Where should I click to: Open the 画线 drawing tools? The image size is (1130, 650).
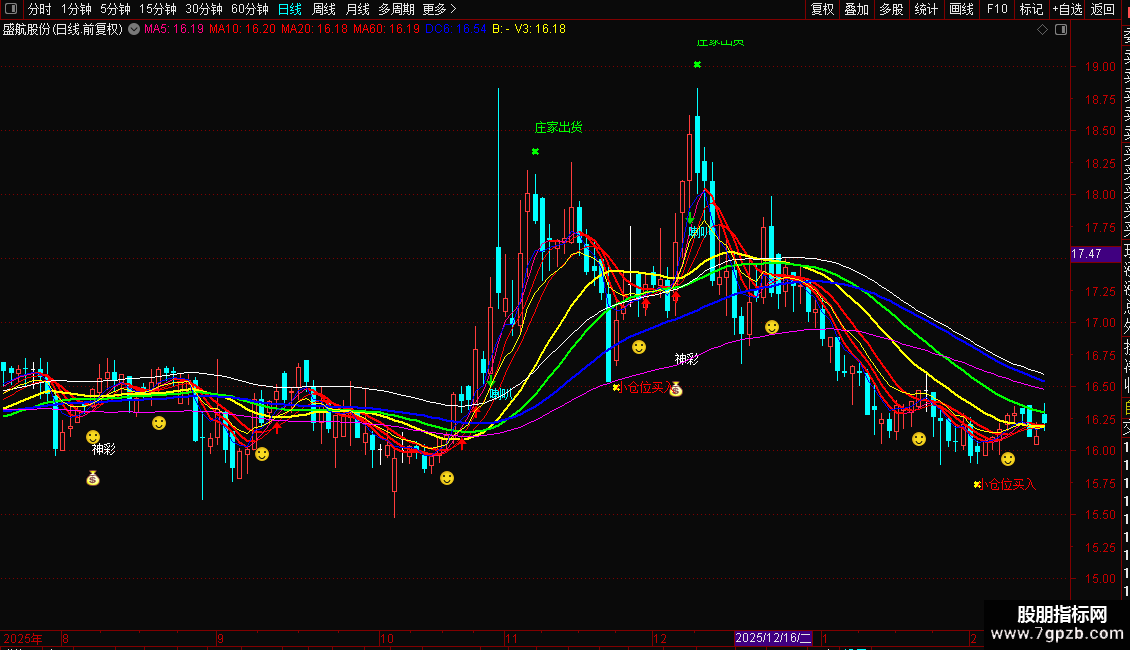[961, 9]
